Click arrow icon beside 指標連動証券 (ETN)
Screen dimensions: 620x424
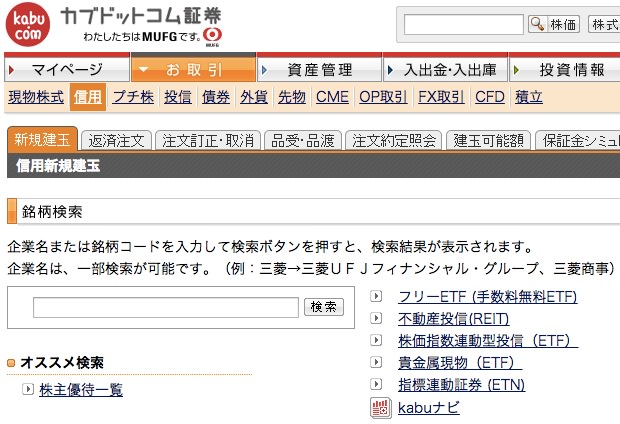point(376,384)
